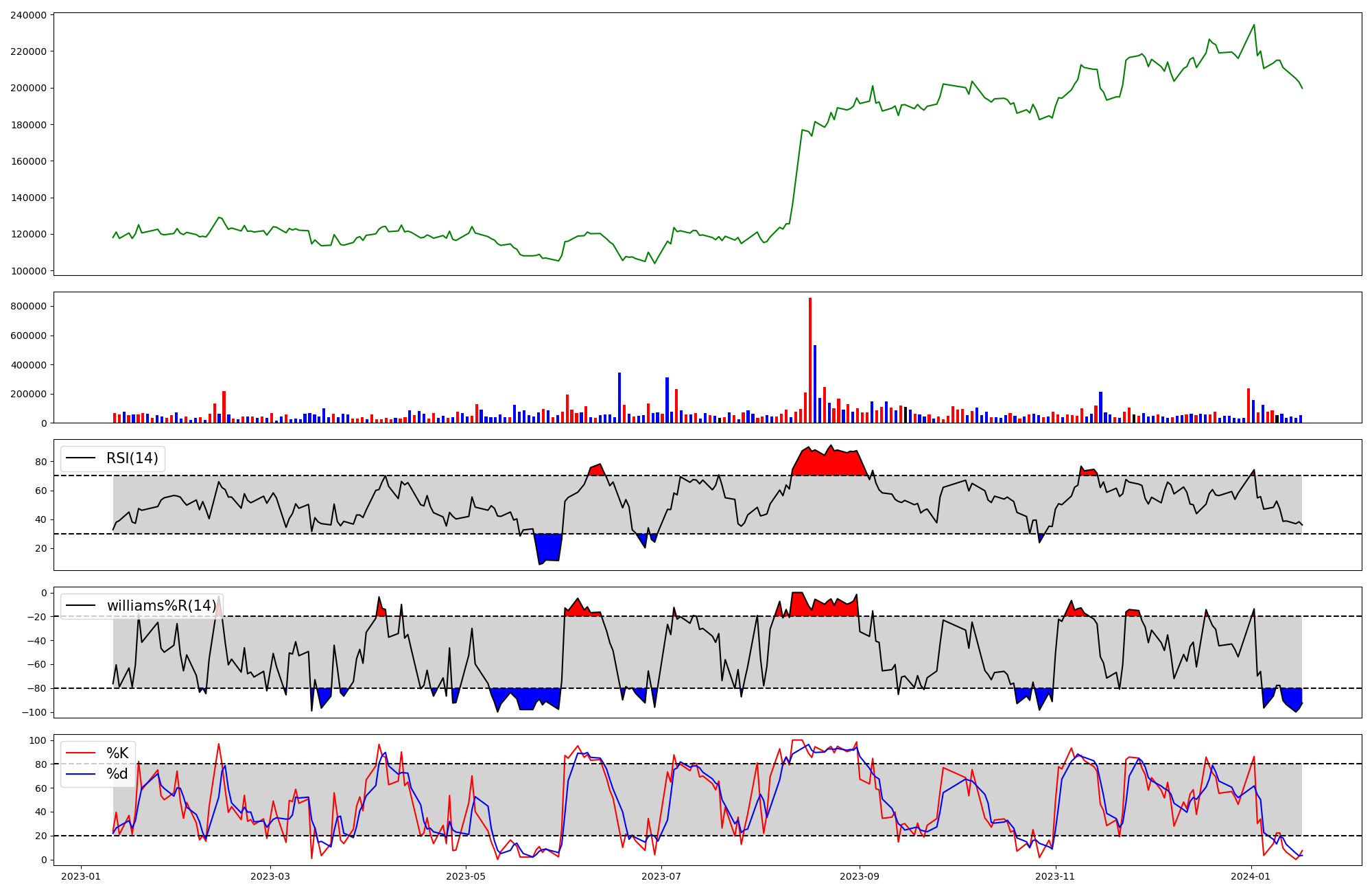The height and width of the screenshot is (892, 1372).
Task: Click the -100 Williams %R axis label
Action: 34,712
